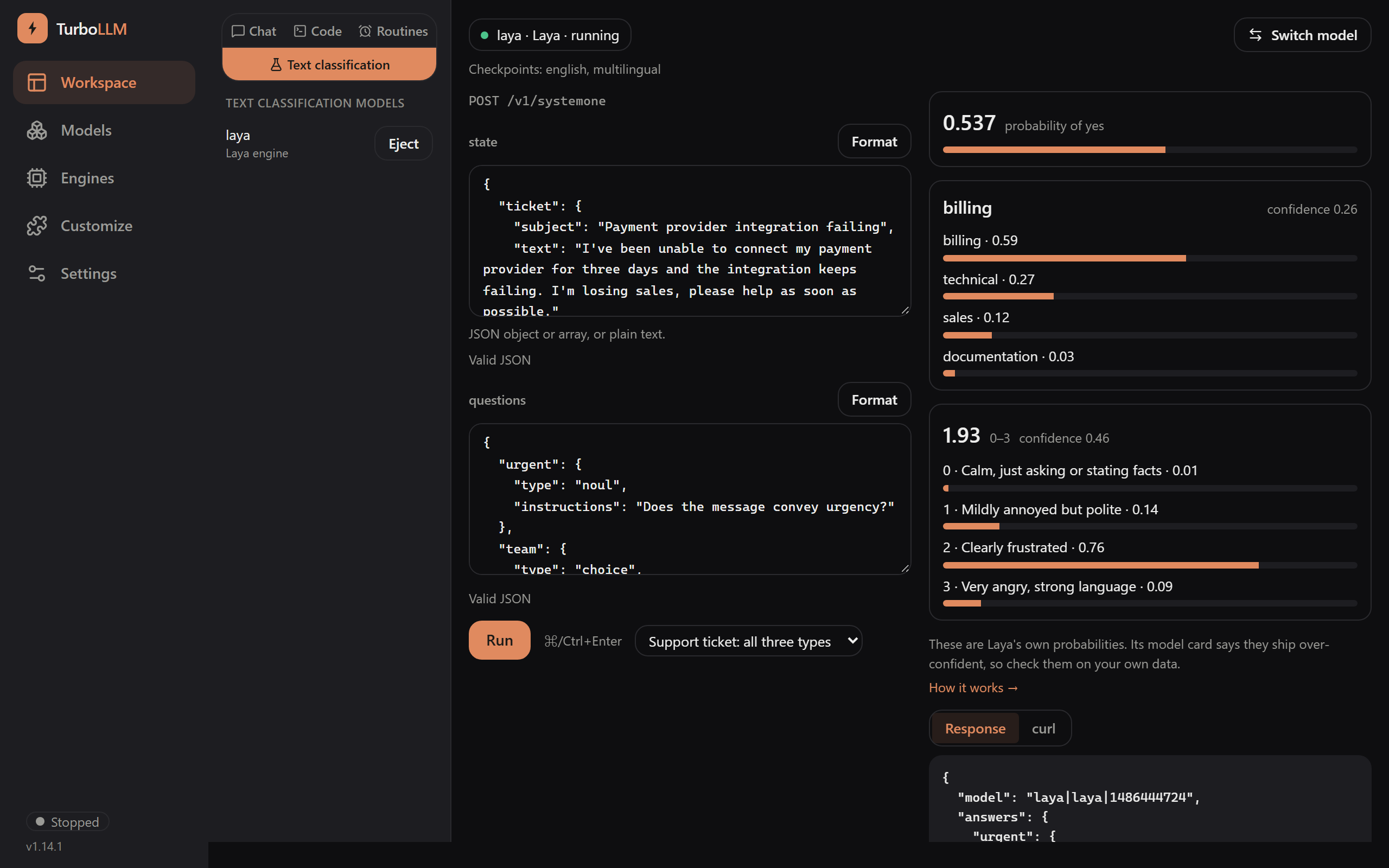Show the Response output tab
The width and height of the screenshot is (1389, 868).
tap(974, 728)
